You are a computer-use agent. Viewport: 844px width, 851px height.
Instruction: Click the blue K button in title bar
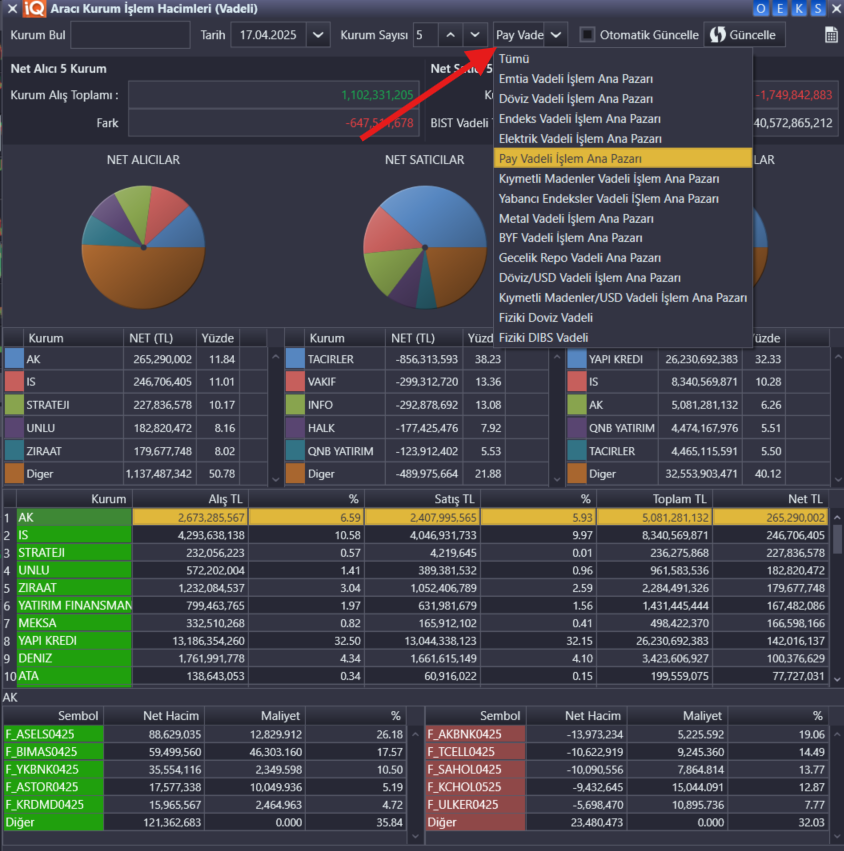tap(799, 8)
